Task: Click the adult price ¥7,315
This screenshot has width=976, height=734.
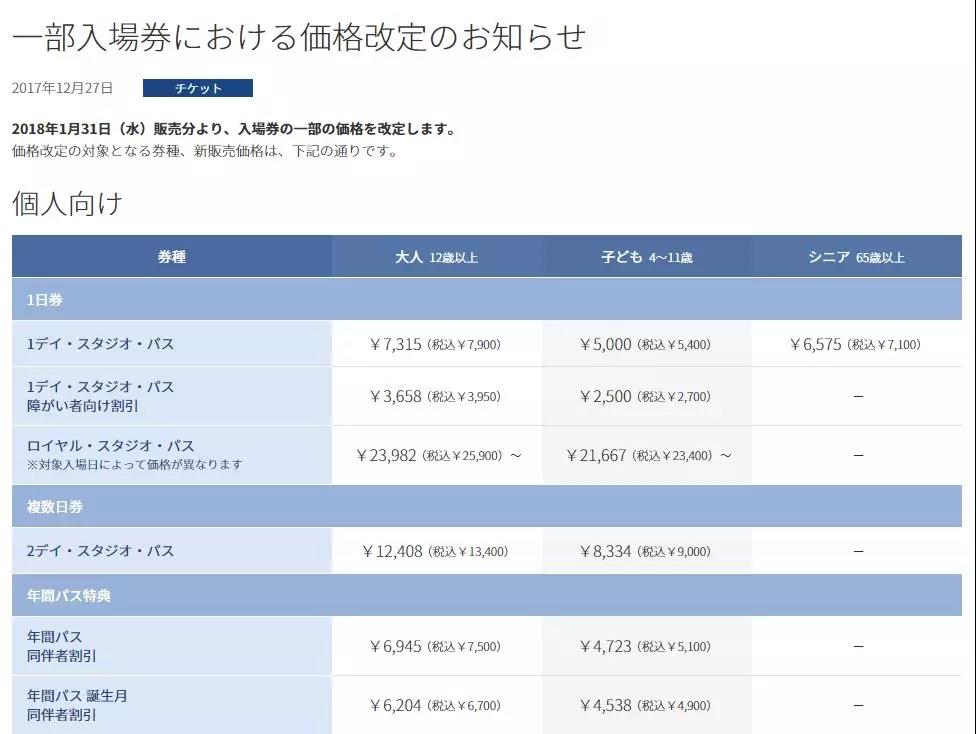Action: point(435,344)
